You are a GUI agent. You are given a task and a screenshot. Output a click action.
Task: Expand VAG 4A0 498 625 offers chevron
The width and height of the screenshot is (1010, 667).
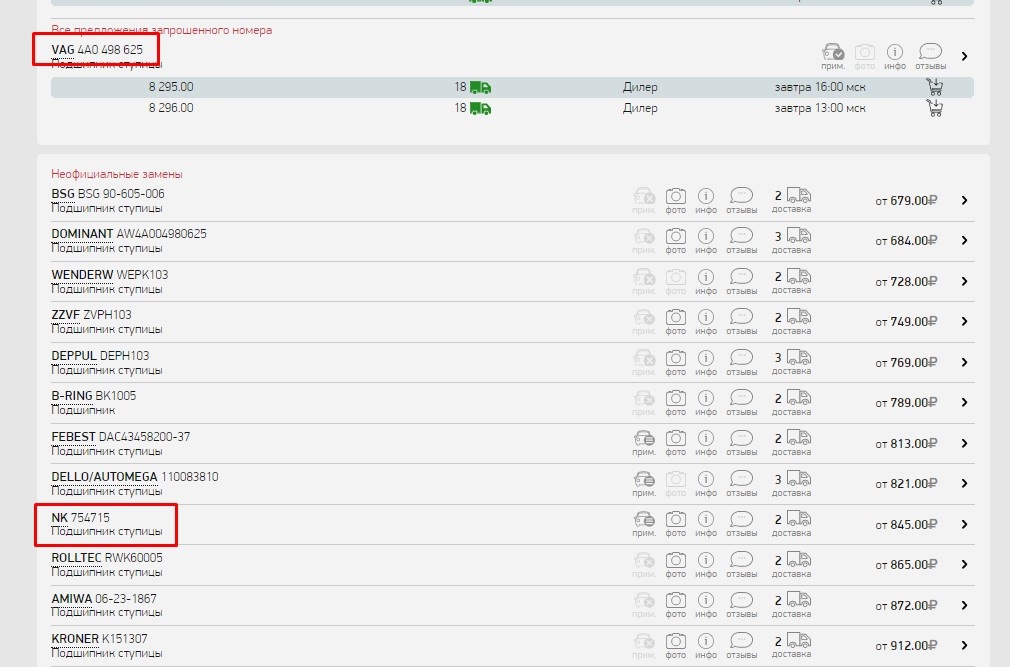(x=964, y=57)
